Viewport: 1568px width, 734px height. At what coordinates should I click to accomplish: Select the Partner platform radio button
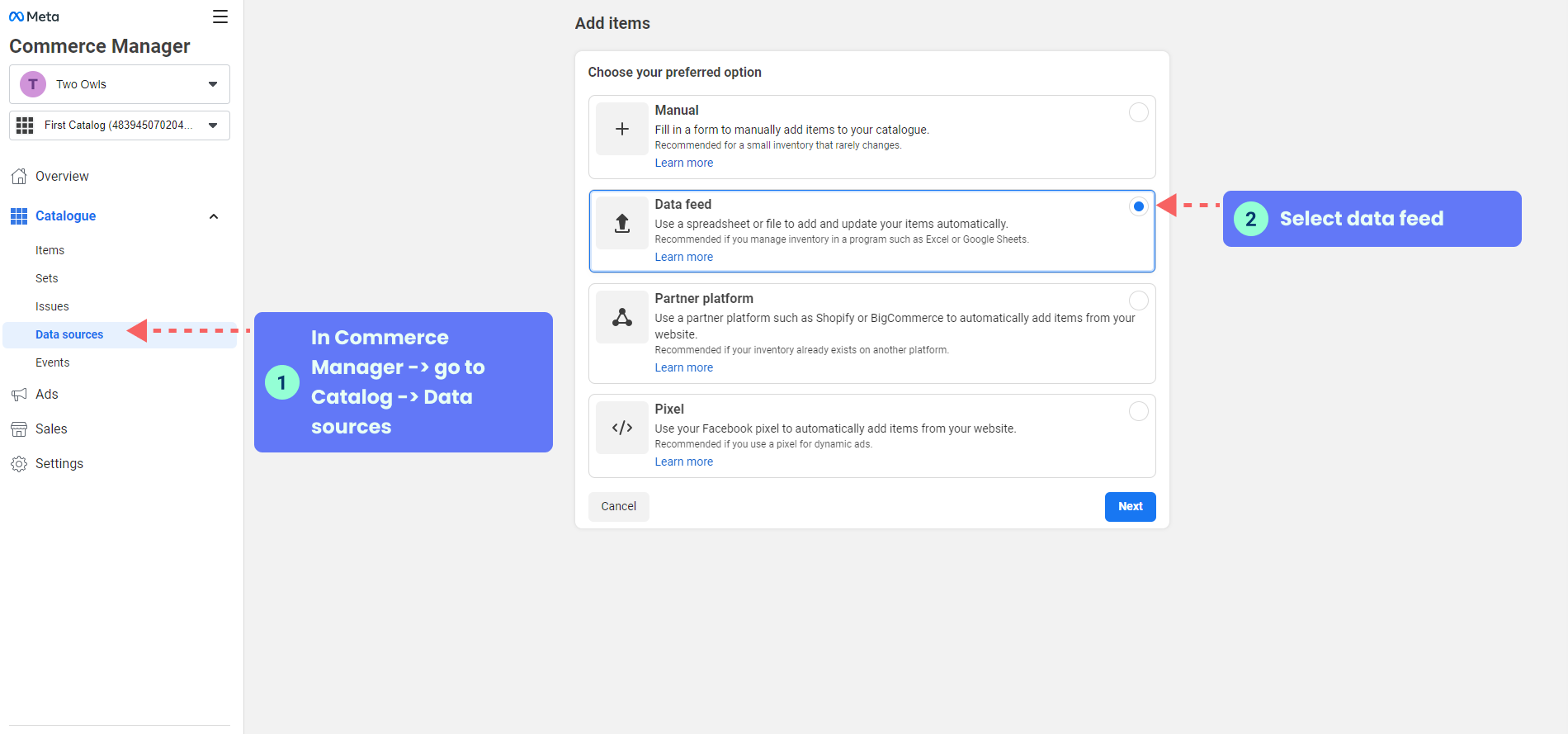coord(1139,301)
